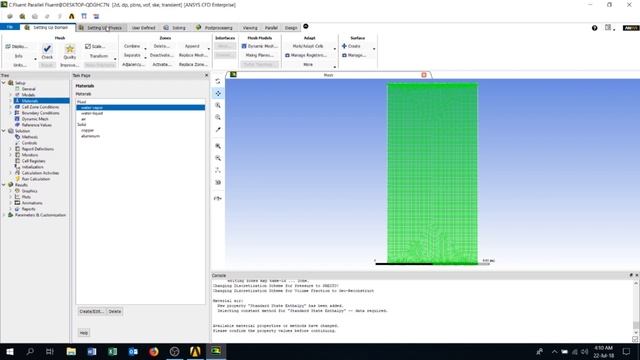The image size is (640, 360).
Task: Open Help via question mark icon
Action: (594, 28)
